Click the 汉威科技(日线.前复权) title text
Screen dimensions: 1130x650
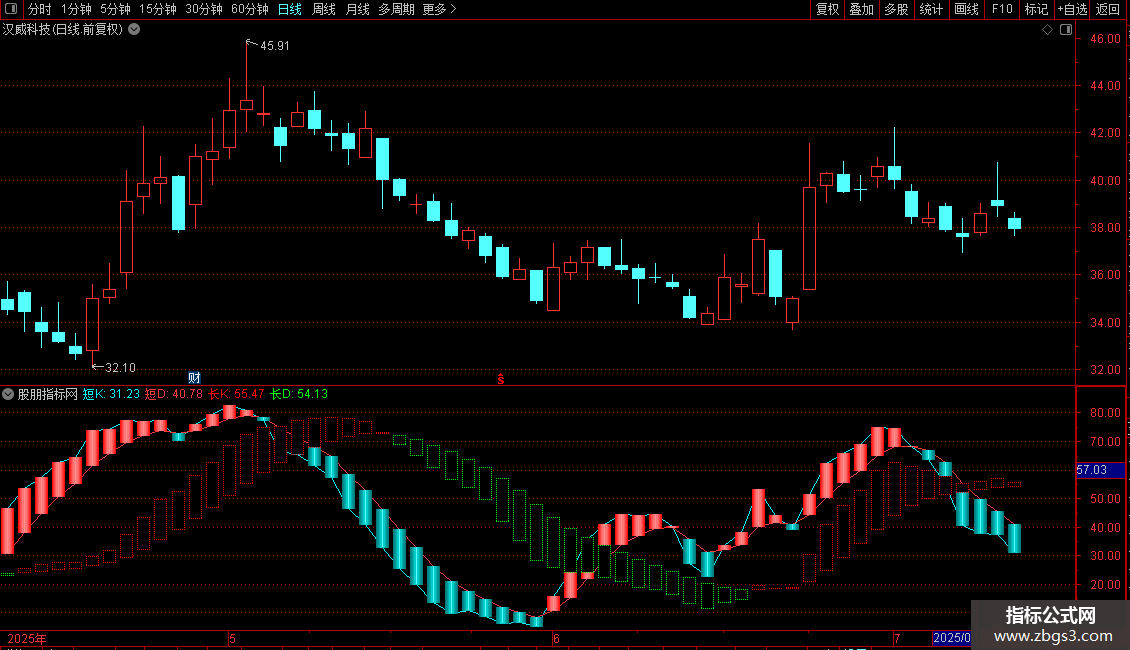click(63, 30)
